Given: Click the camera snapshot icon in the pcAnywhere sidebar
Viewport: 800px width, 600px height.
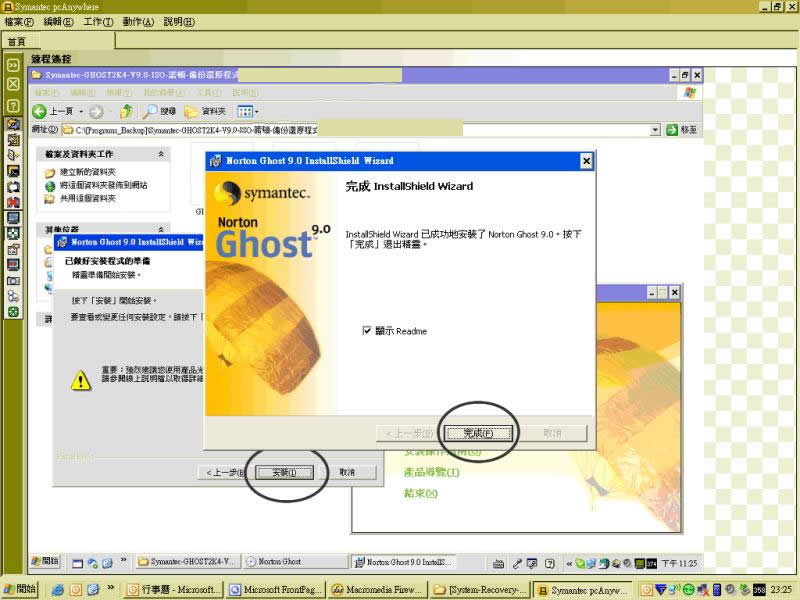Looking at the screenshot, I should (13, 281).
